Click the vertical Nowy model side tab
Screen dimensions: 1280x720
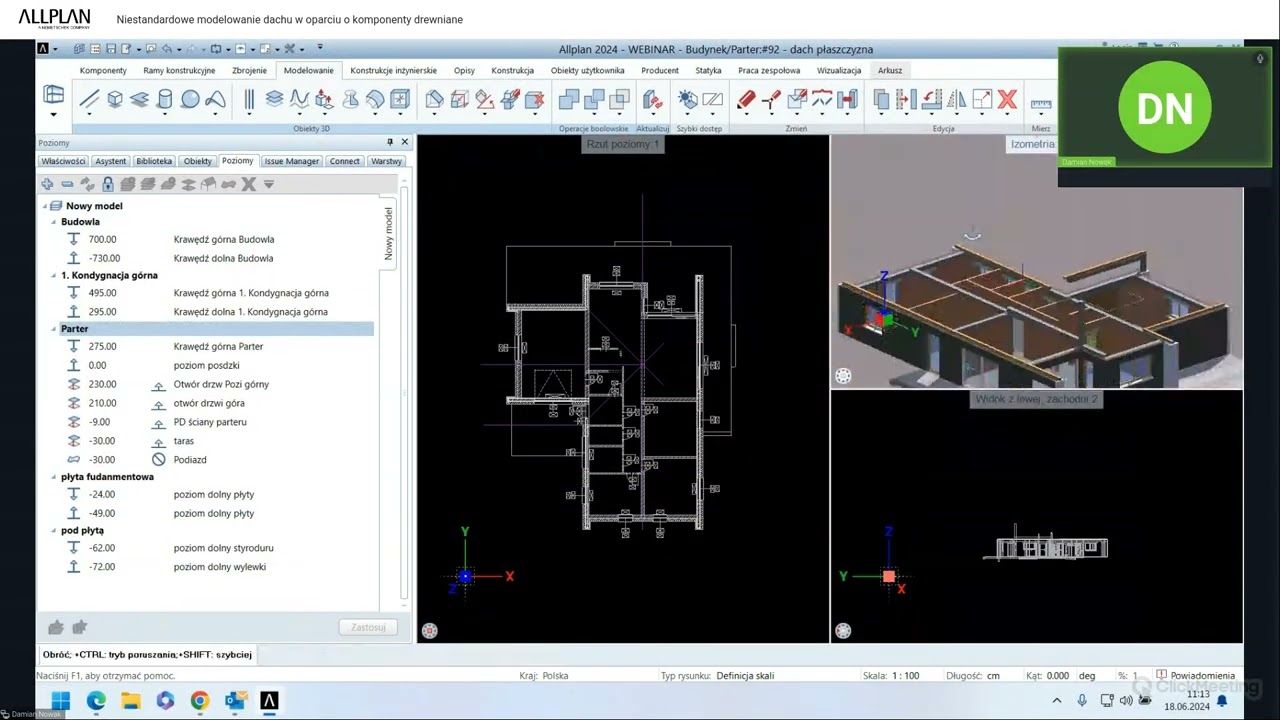coord(389,234)
